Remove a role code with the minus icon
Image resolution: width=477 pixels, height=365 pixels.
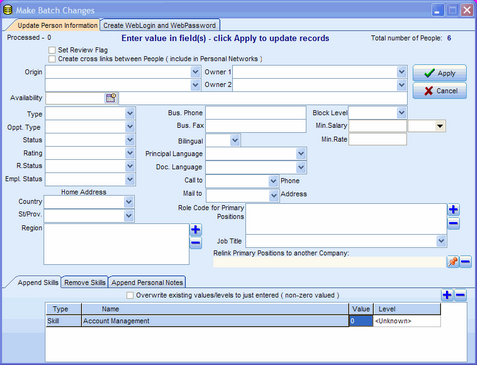453,223
